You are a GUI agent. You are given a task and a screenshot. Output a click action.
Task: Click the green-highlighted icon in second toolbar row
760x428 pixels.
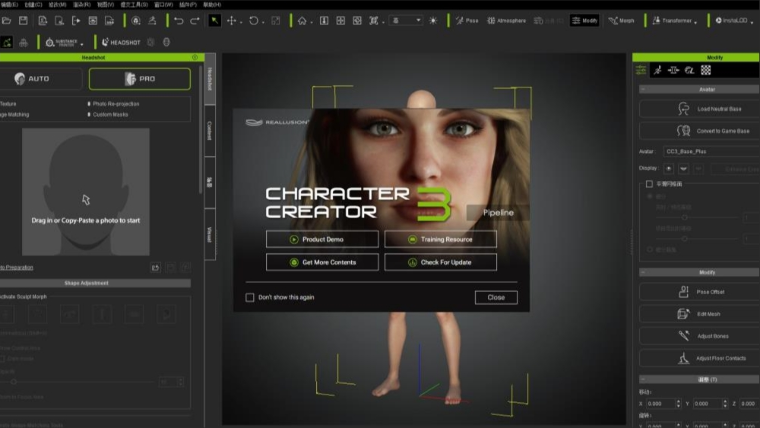tap(7, 42)
